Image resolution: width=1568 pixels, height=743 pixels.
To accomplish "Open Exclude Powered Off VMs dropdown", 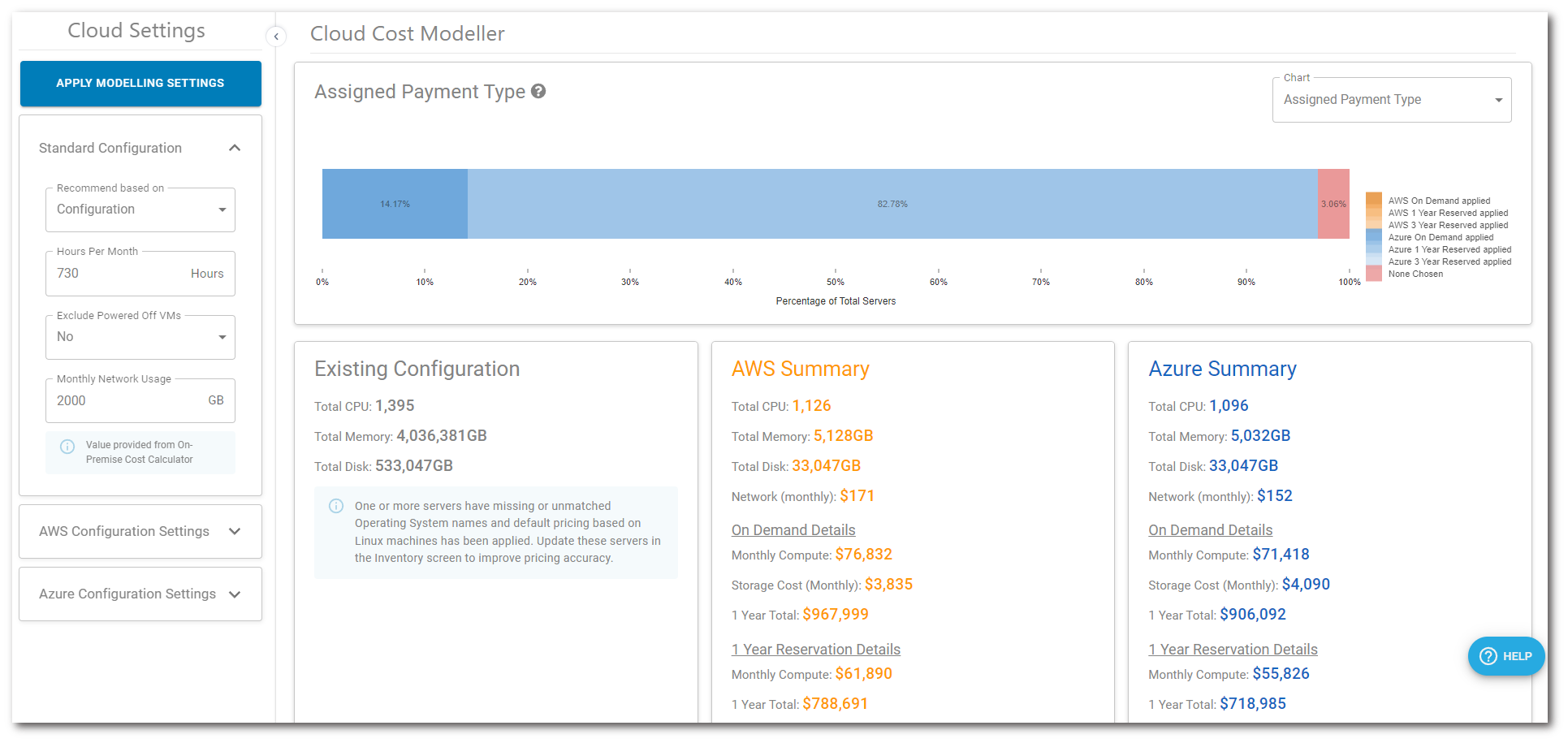I will (140, 337).
